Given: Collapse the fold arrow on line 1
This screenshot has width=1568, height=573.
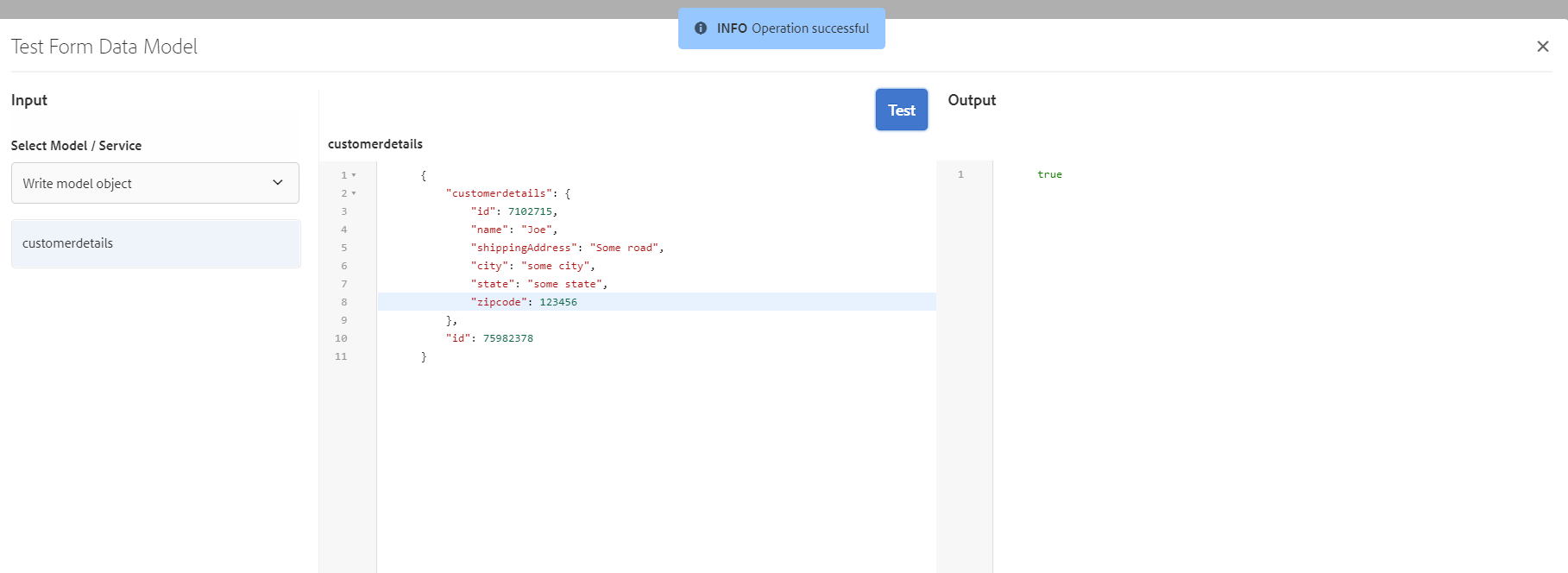Looking at the screenshot, I should 354,175.
